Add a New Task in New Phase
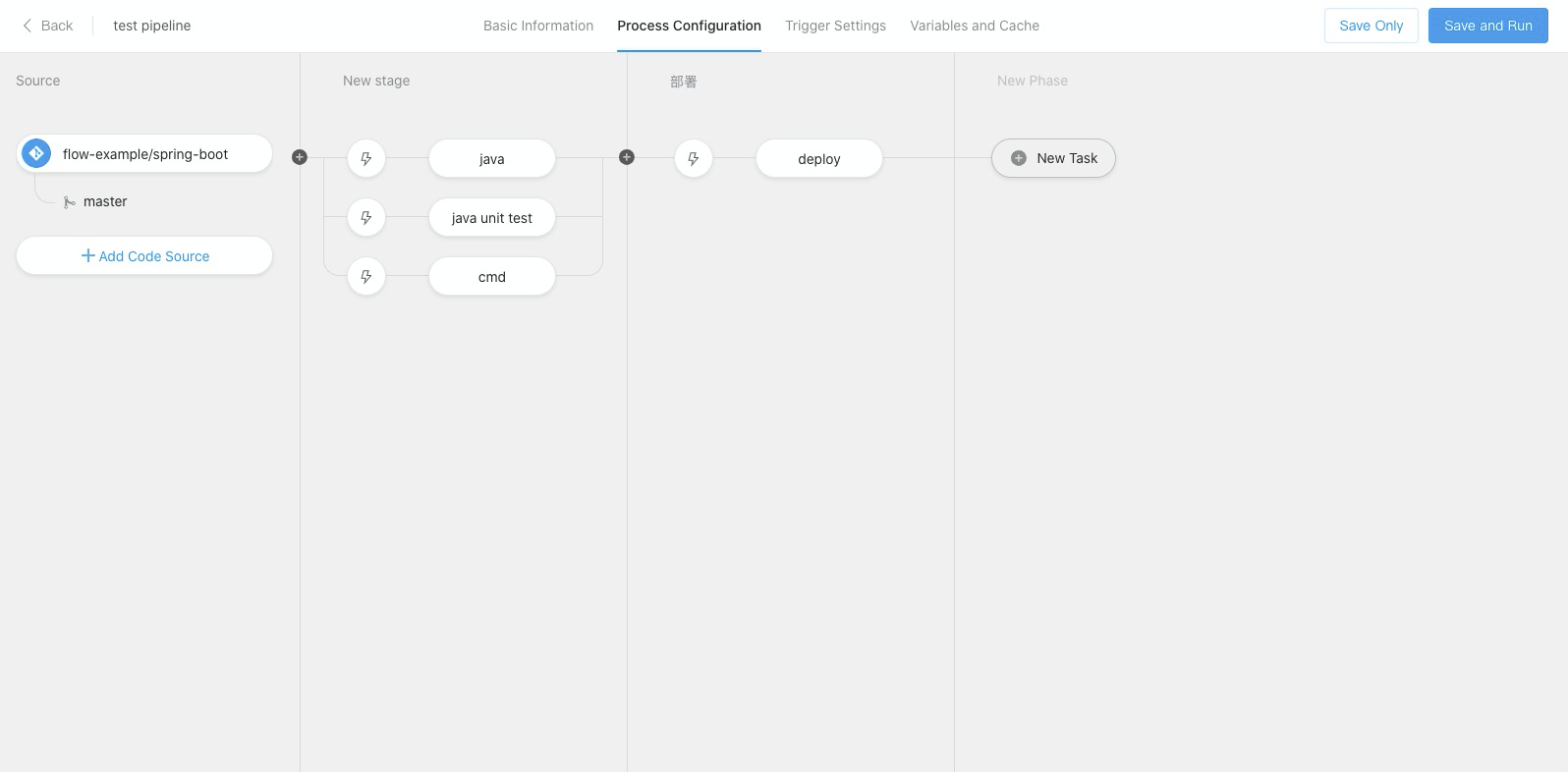Screen dimensions: 1568x772 [x=1053, y=158]
